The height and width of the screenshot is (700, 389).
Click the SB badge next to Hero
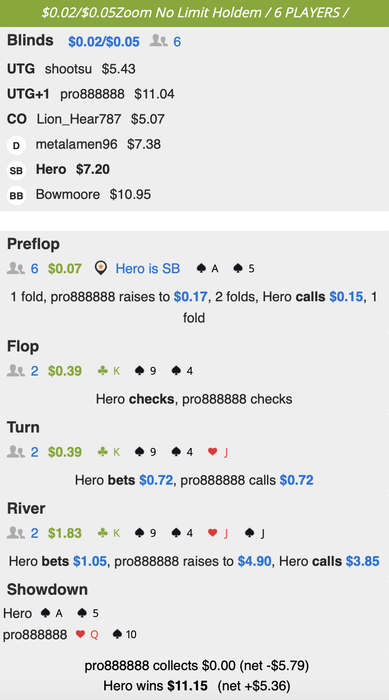click(x=16, y=170)
